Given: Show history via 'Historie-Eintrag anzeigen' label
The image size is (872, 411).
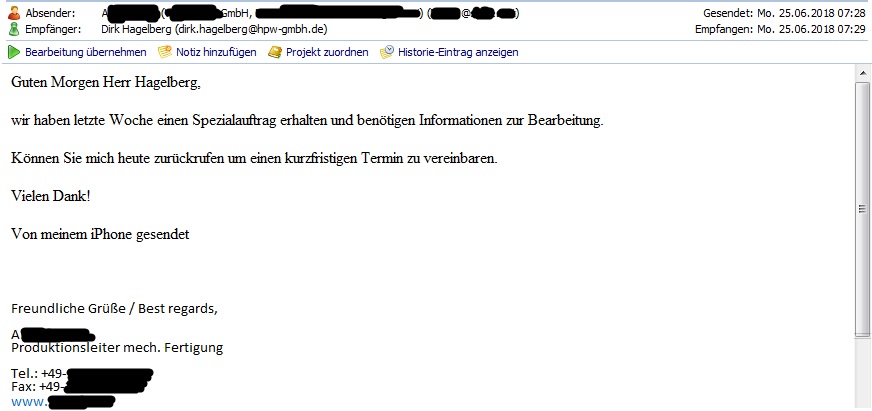Looking at the screenshot, I should click(x=458, y=52).
